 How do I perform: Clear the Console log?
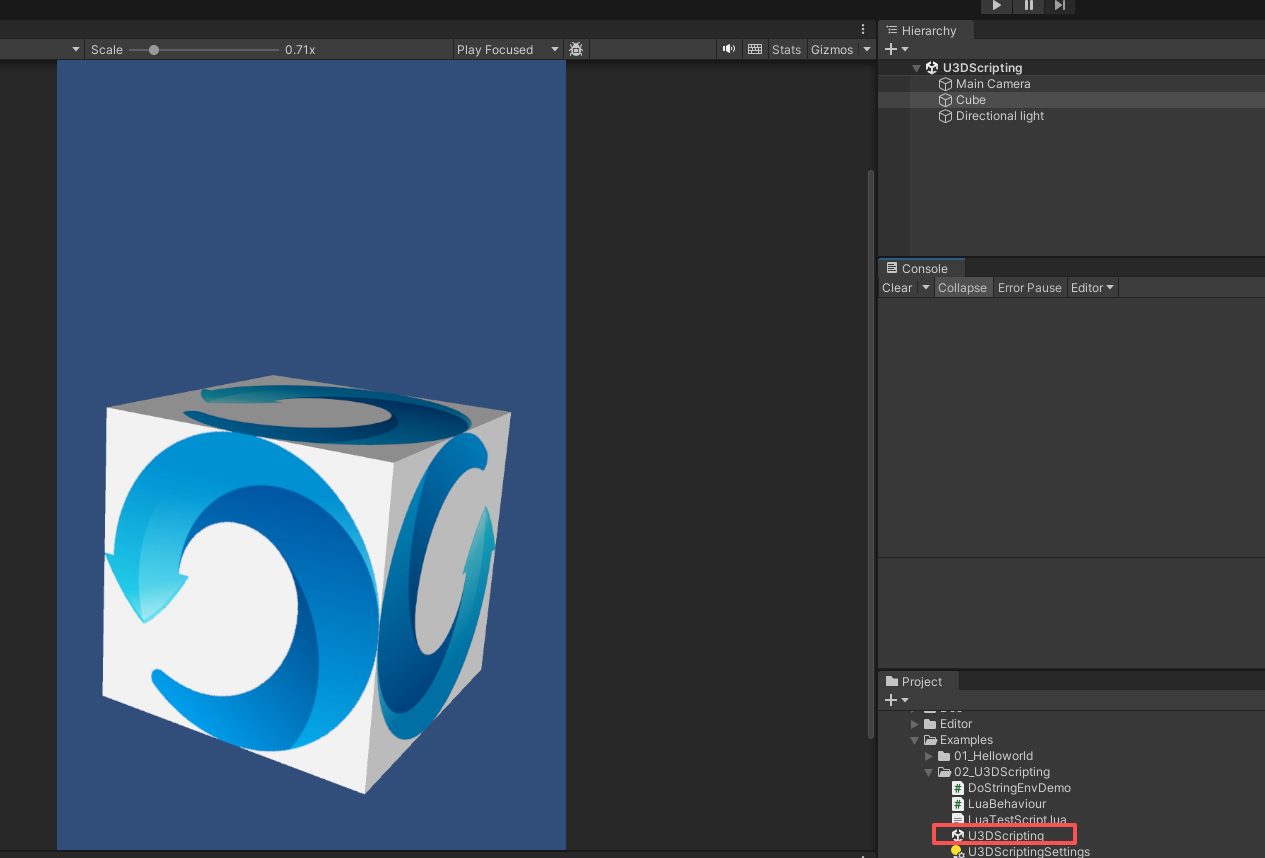point(897,288)
